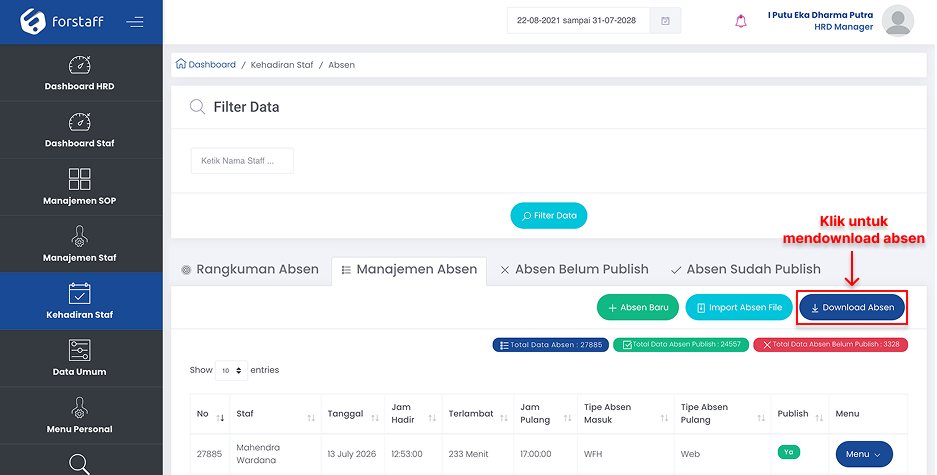Image resolution: width=937 pixels, height=475 pixels.
Task: Open notifications bell icon
Action: [x=740, y=21]
